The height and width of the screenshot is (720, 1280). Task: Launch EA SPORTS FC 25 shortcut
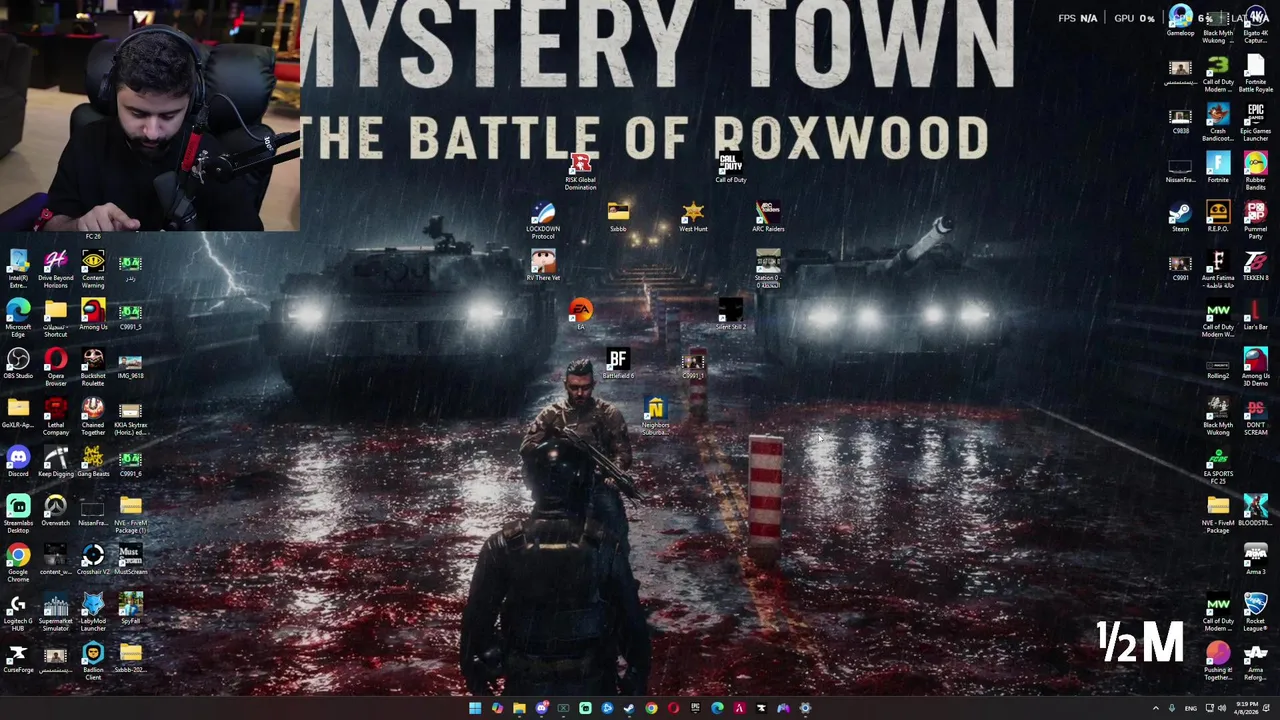(x=1218, y=466)
